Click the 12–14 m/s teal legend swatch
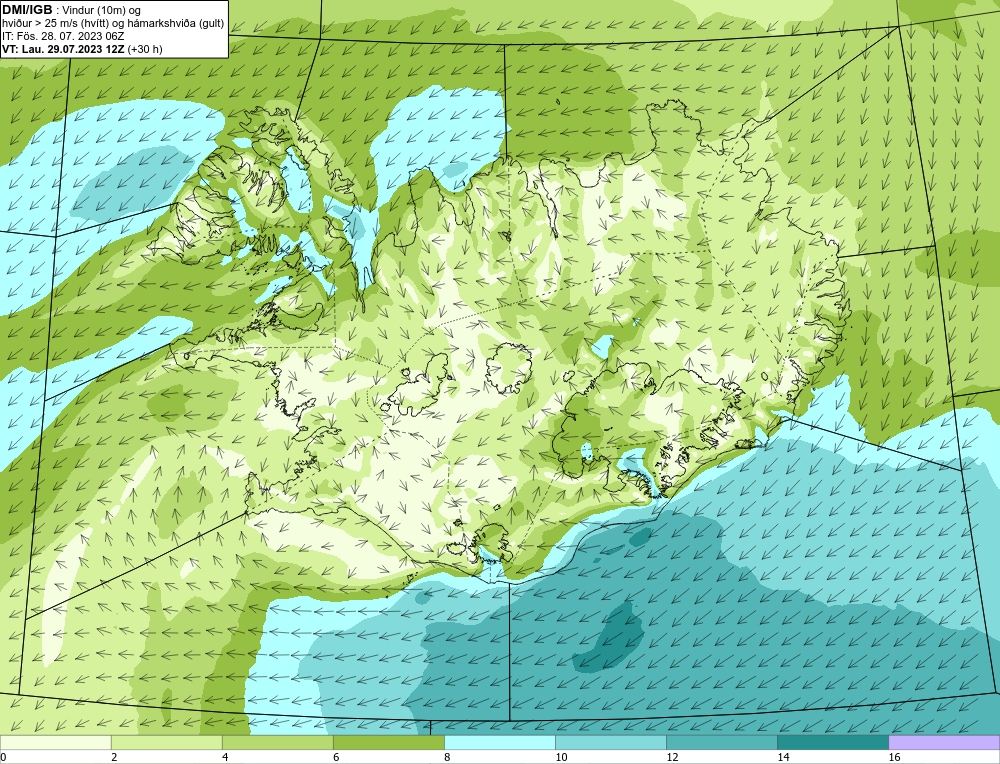Screen dimensions: 1000x764 (721, 742)
